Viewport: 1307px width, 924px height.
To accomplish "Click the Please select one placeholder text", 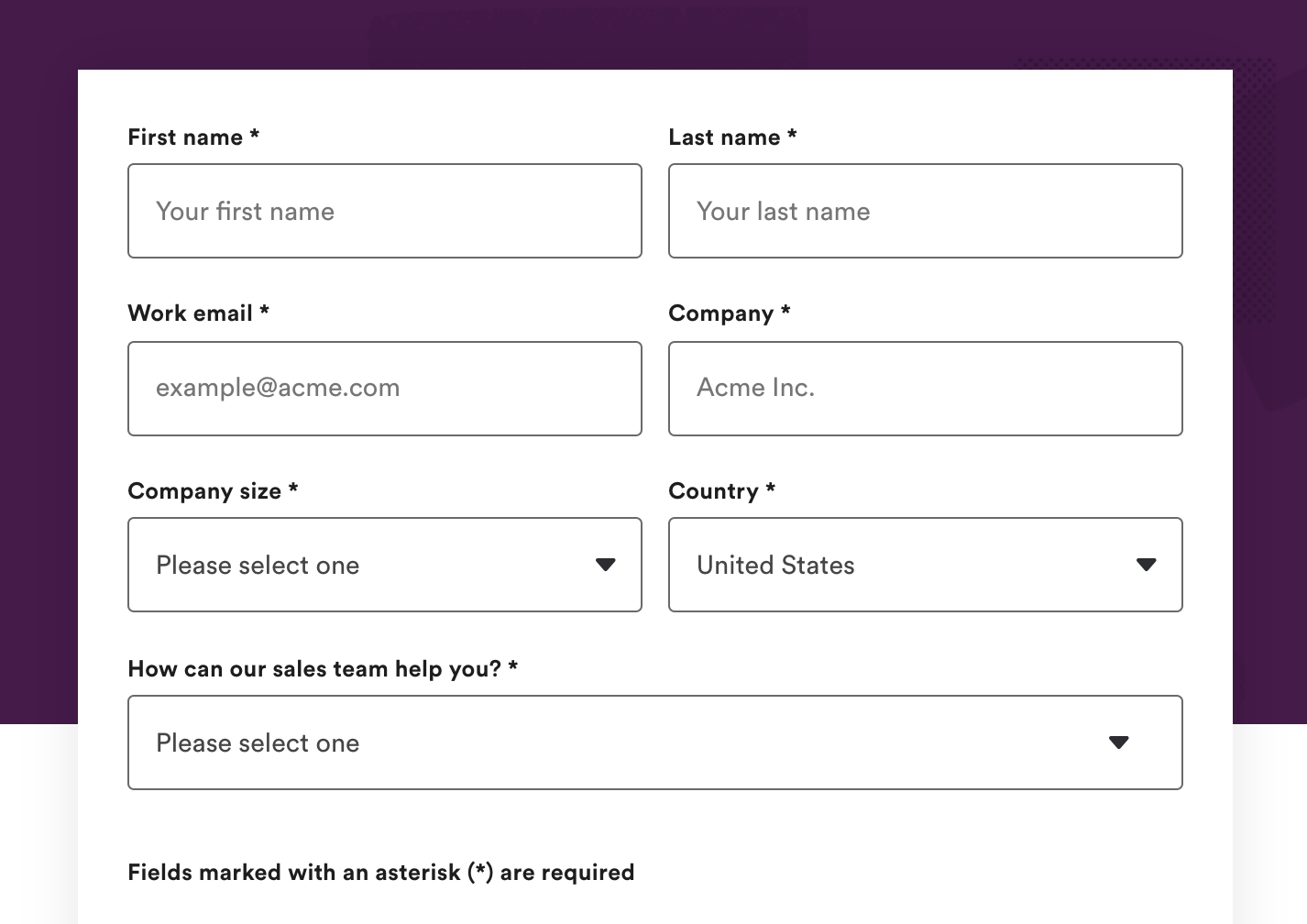I will click(258, 565).
